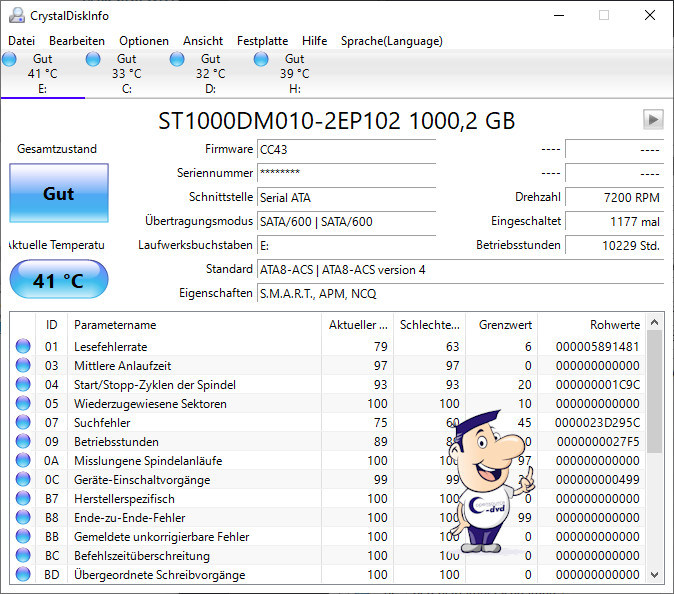Click status orb for Lesefehlerrate row
This screenshot has height=594, width=674.
(x=23, y=347)
